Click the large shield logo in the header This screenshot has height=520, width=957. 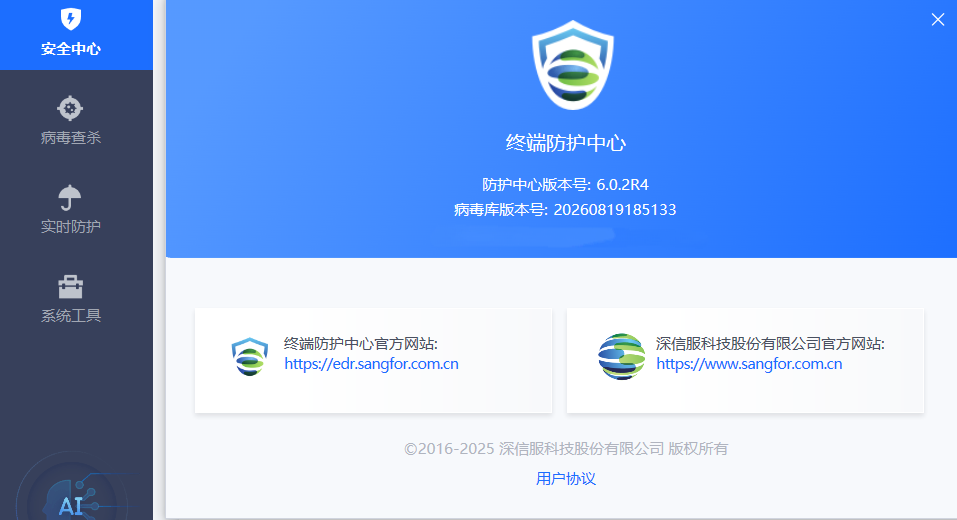click(572, 65)
